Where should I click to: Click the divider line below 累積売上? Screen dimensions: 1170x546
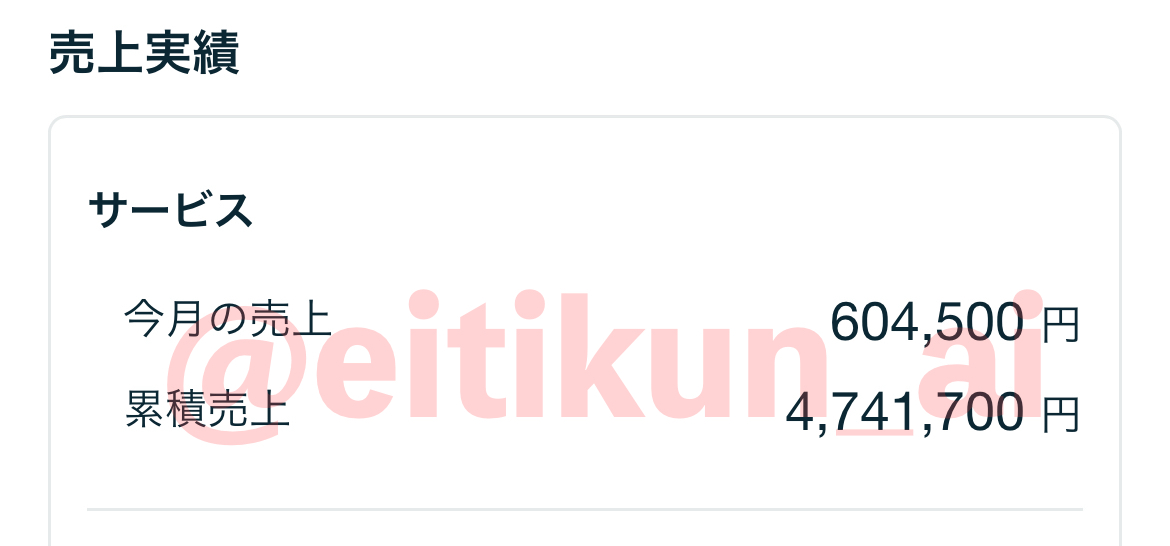click(x=585, y=510)
